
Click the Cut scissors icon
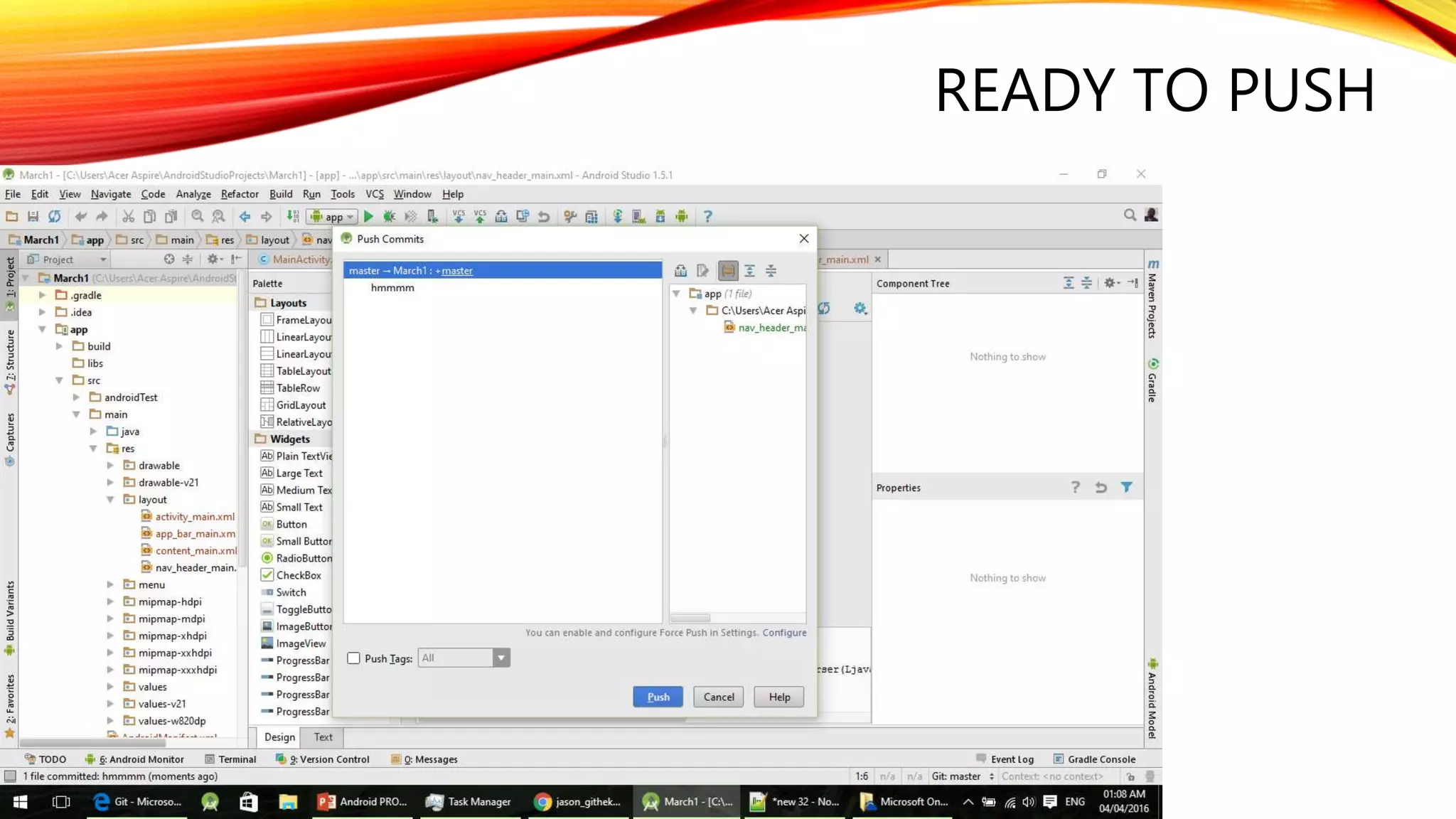128,217
